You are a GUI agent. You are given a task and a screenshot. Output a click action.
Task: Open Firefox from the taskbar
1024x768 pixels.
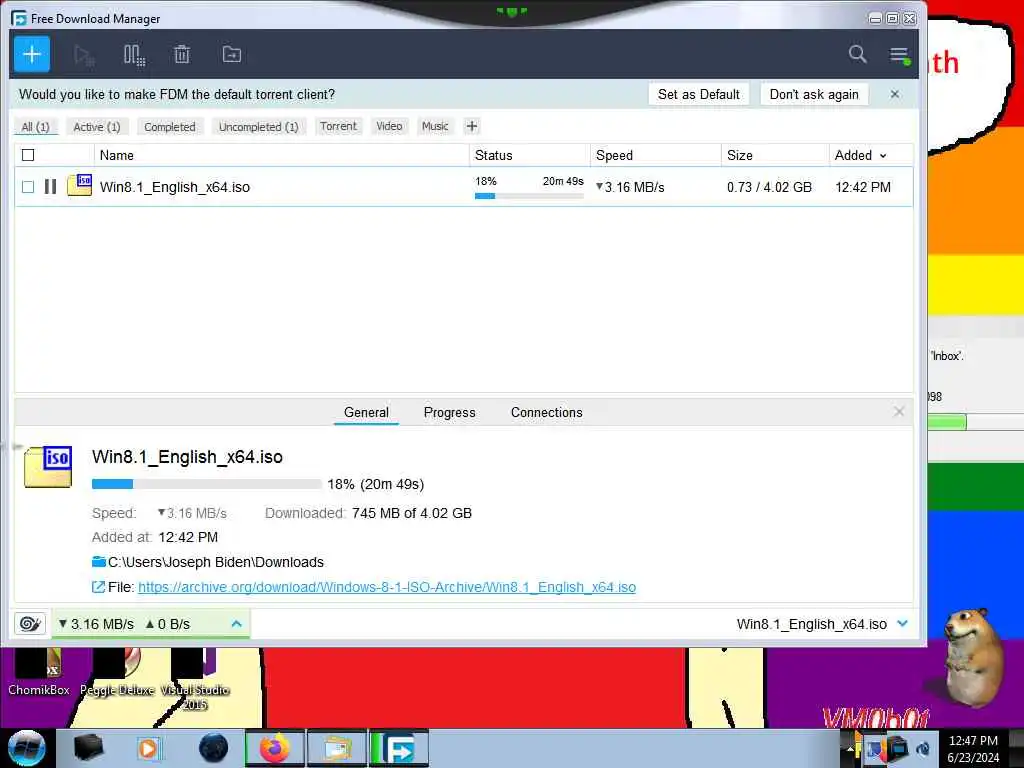(274, 748)
